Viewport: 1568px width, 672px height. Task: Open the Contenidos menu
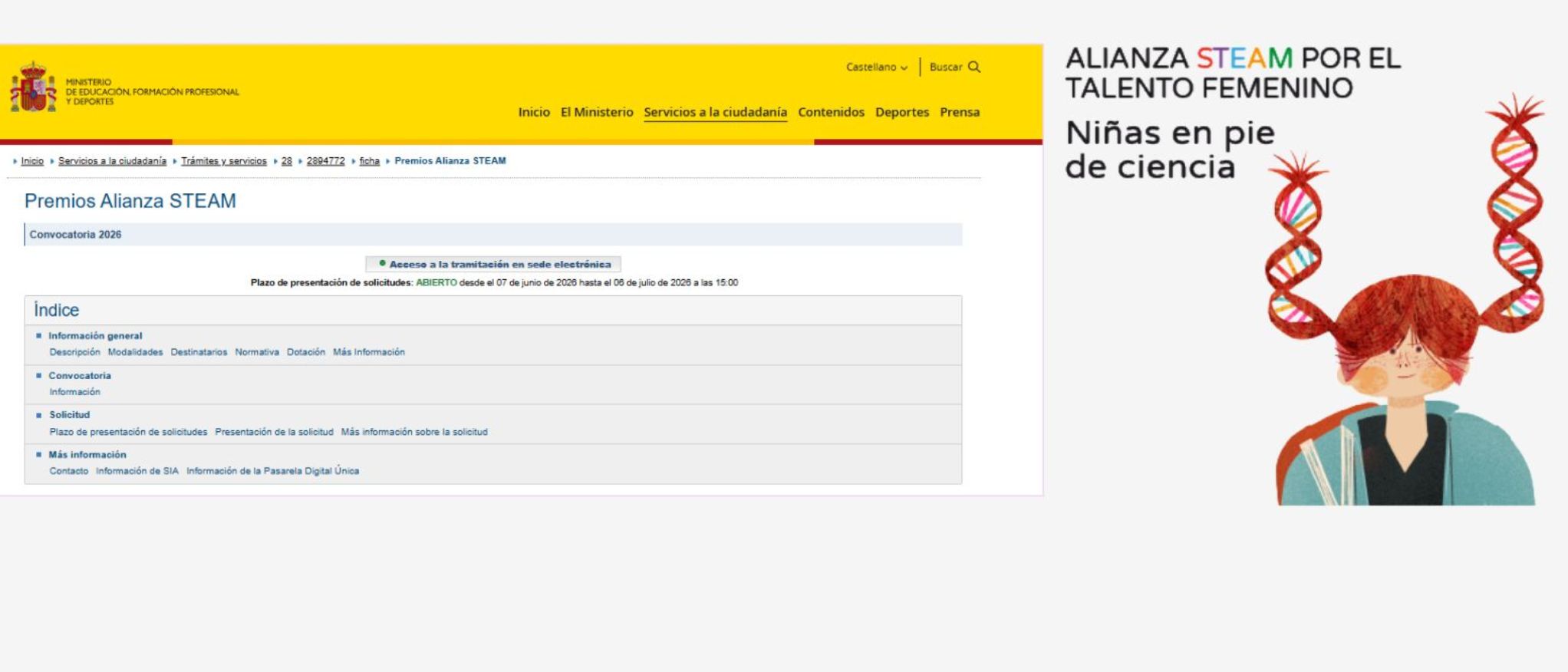pyautogui.click(x=831, y=112)
